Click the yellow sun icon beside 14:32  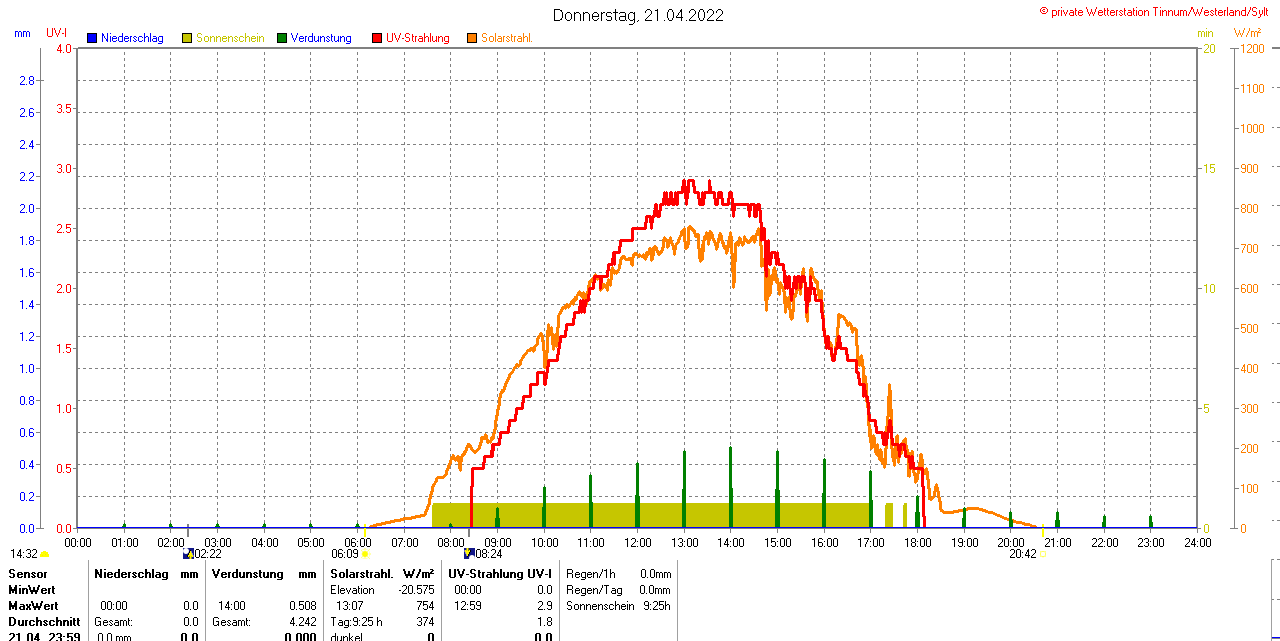coord(44,553)
